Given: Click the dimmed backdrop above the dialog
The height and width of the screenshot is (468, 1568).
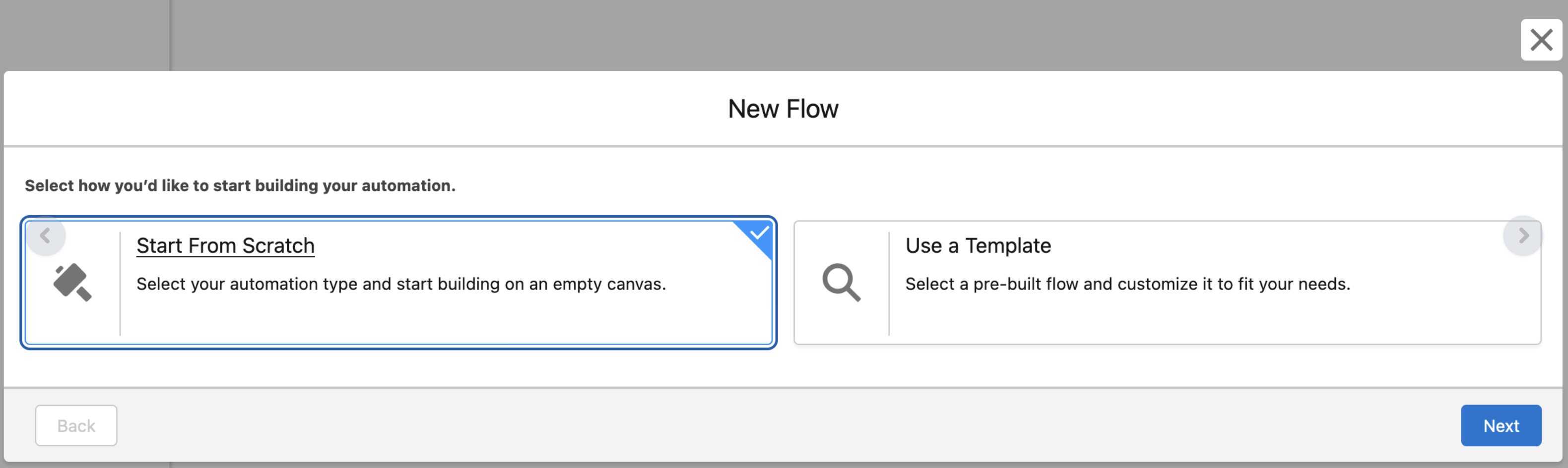Looking at the screenshot, I should point(791,33).
